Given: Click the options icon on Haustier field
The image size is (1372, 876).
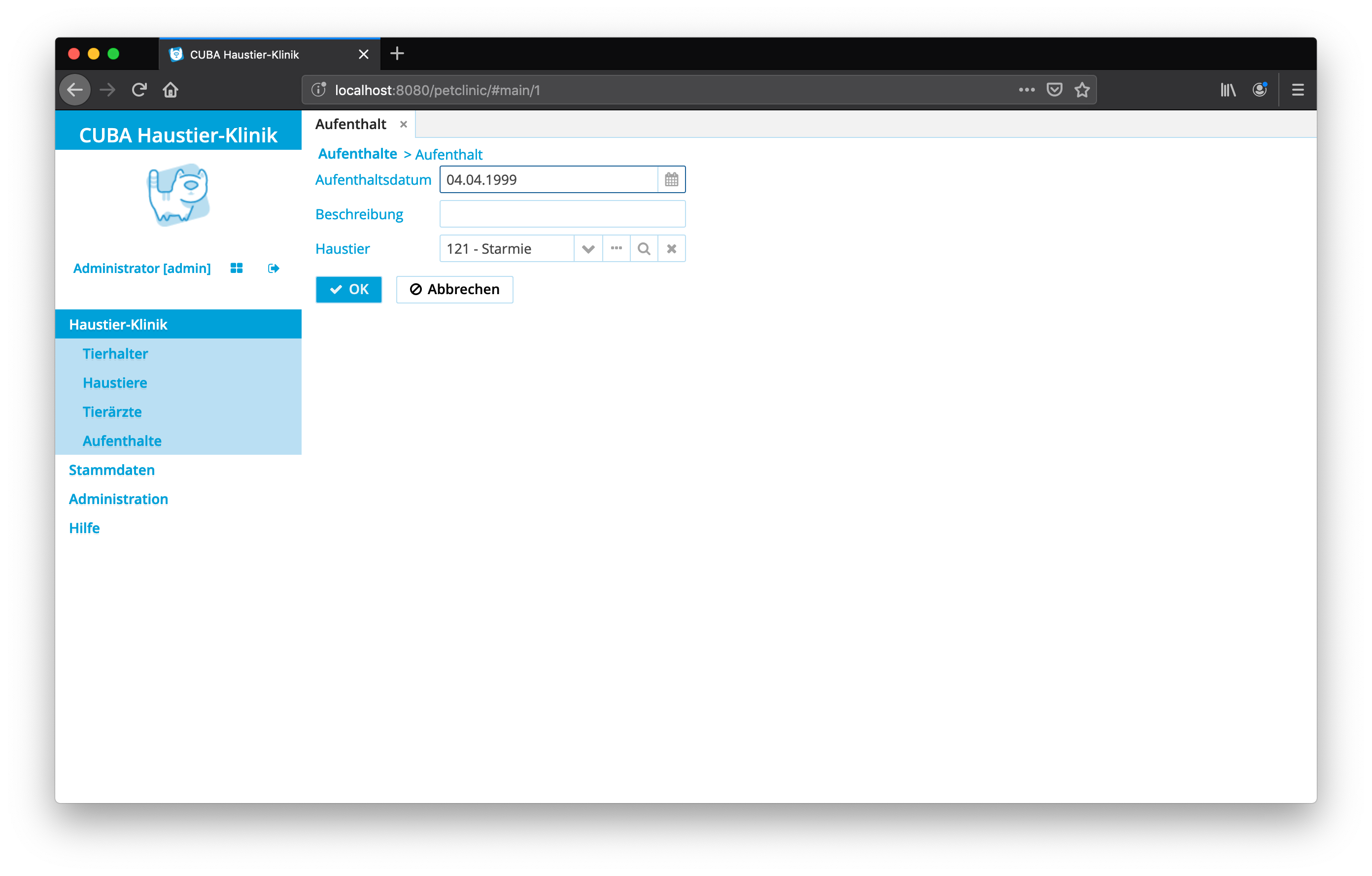Looking at the screenshot, I should point(616,249).
